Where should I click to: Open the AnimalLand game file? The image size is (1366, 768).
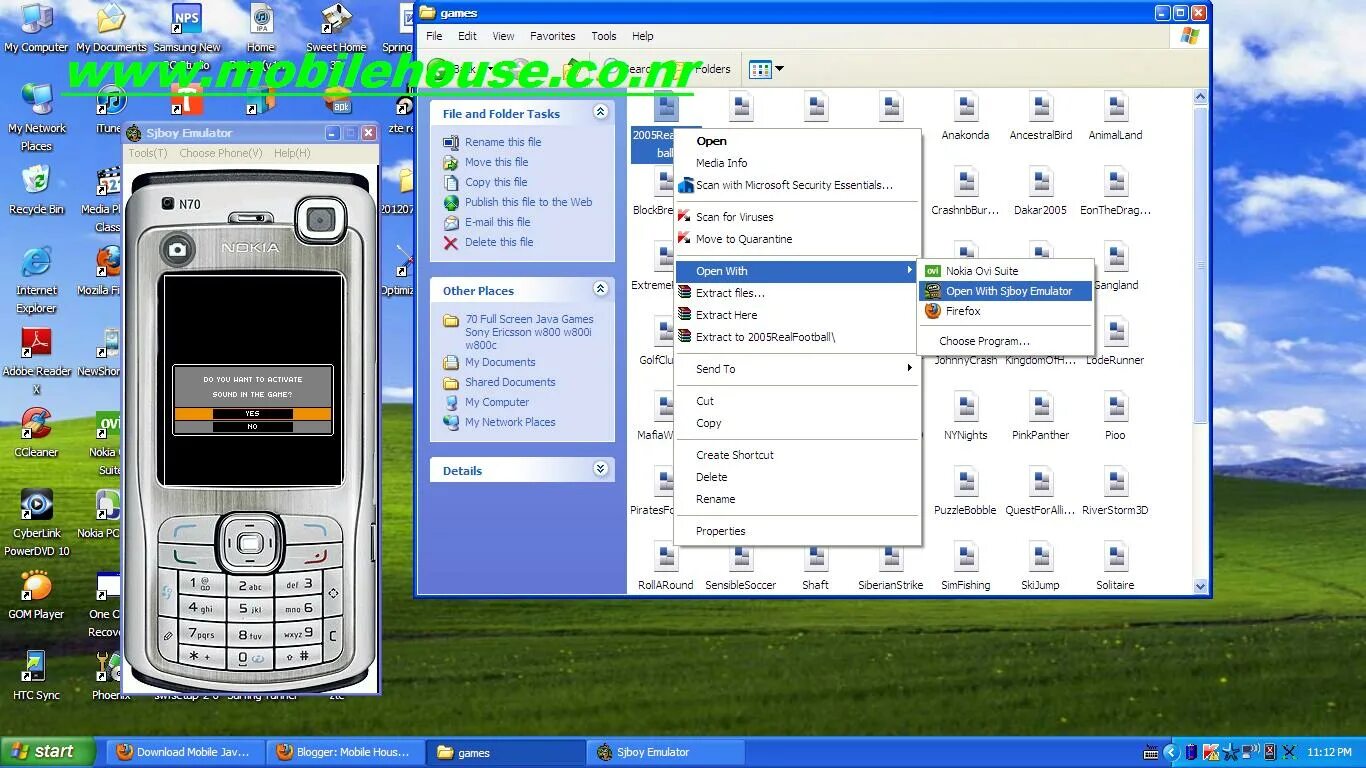(x=1115, y=116)
